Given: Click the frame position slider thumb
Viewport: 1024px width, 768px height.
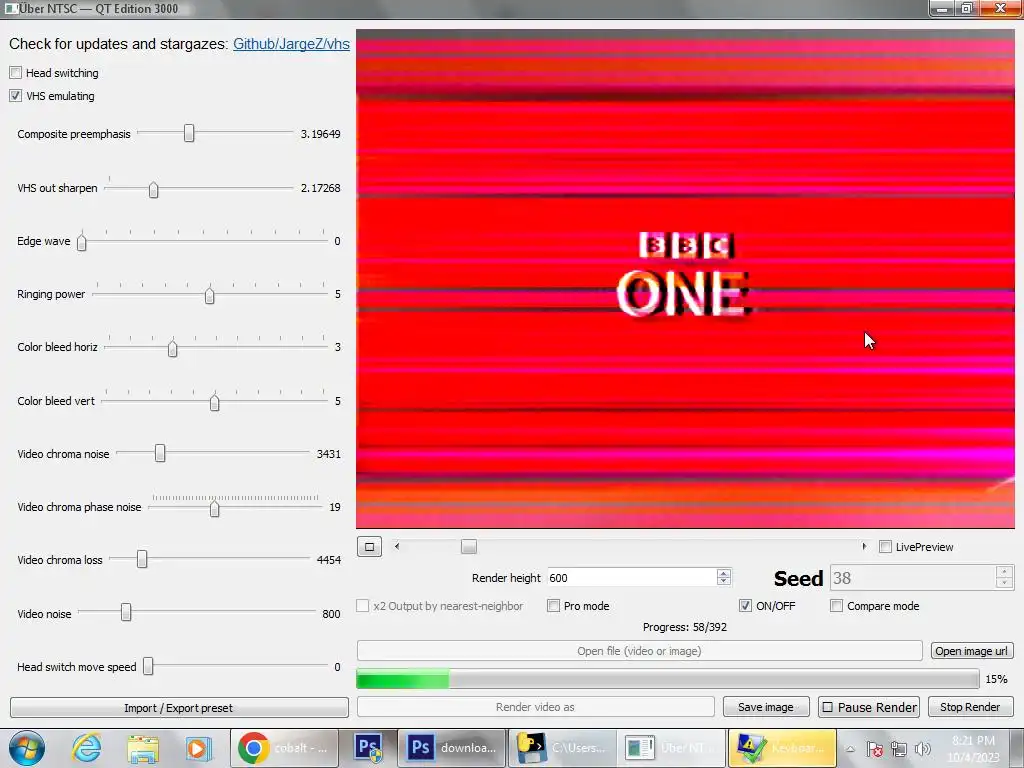Looking at the screenshot, I should pos(469,547).
